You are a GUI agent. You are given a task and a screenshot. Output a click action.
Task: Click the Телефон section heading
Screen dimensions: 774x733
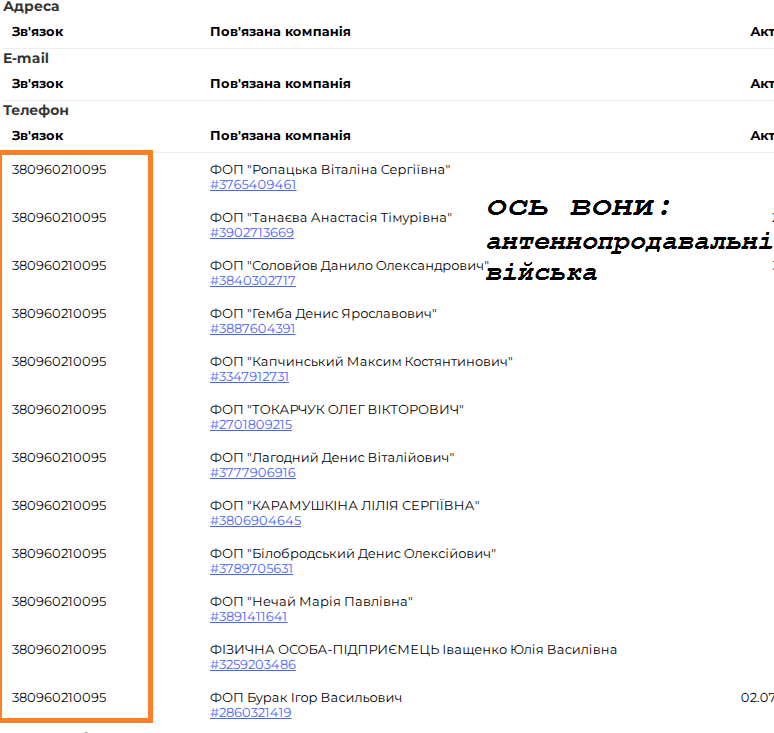point(36,110)
